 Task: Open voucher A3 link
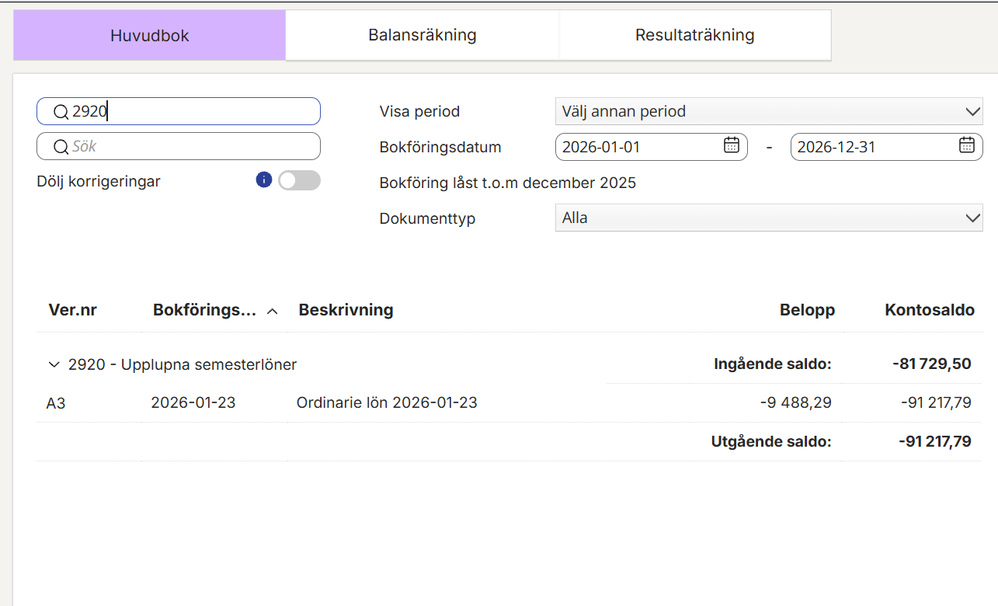tap(56, 403)
